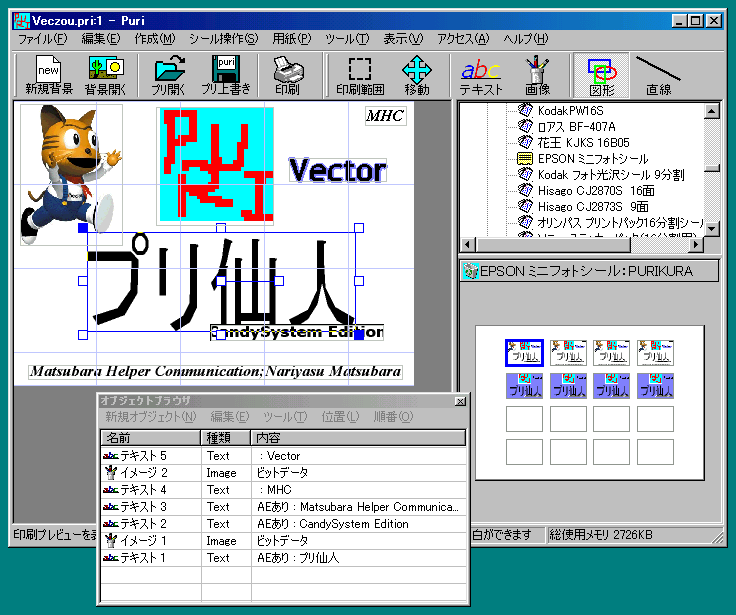This screenshot has width=736, height=615.
Task: Select the 移動 move tool
Action: pyautogui.click(x=416, y=76)
